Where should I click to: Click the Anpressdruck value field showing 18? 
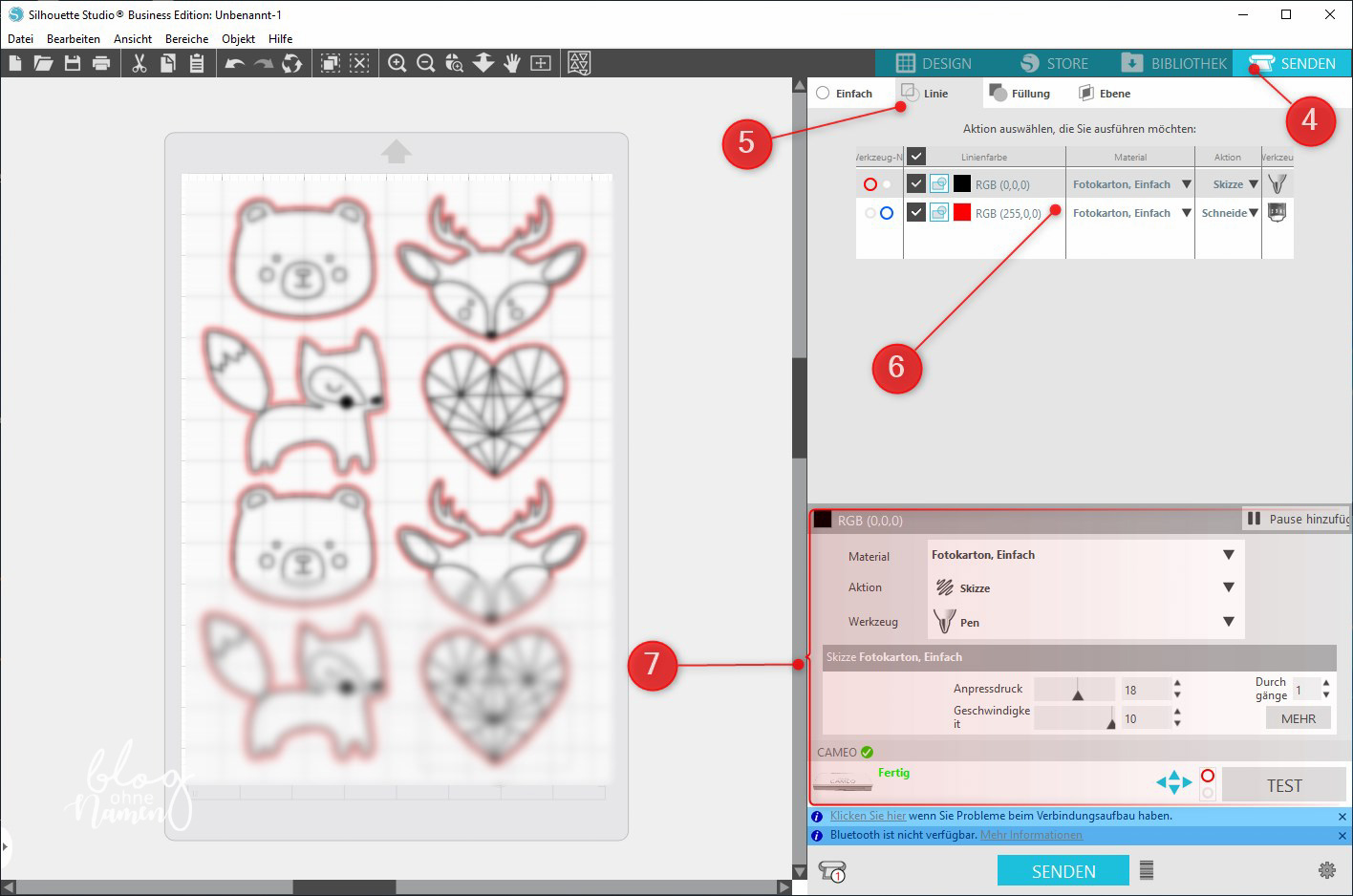pos(1144,690)
